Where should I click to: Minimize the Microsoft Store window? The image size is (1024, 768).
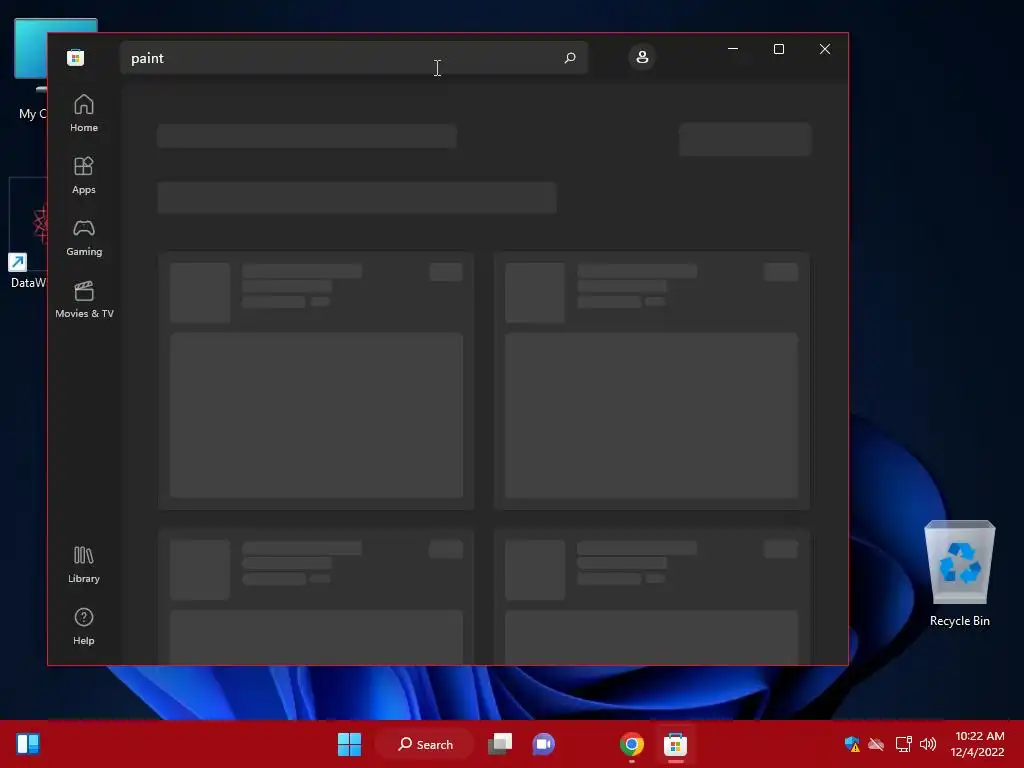(733, 49)
